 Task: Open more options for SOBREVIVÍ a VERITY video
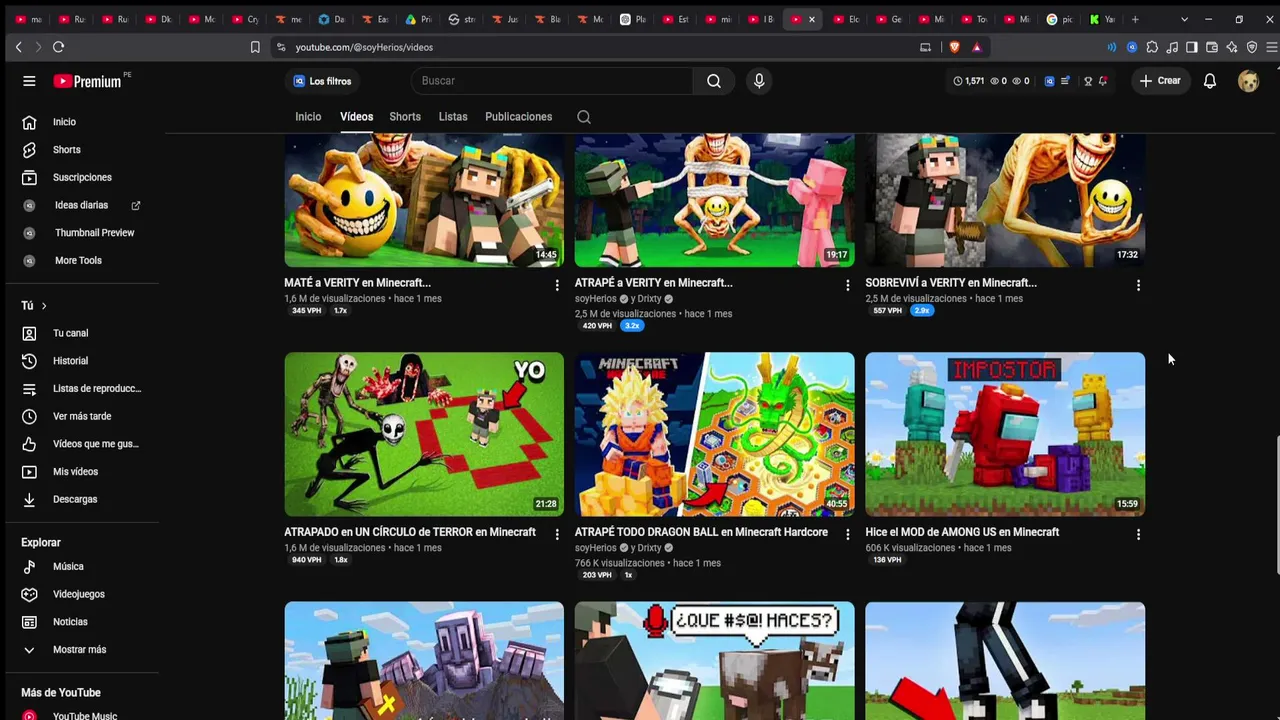pos(1138,285)
